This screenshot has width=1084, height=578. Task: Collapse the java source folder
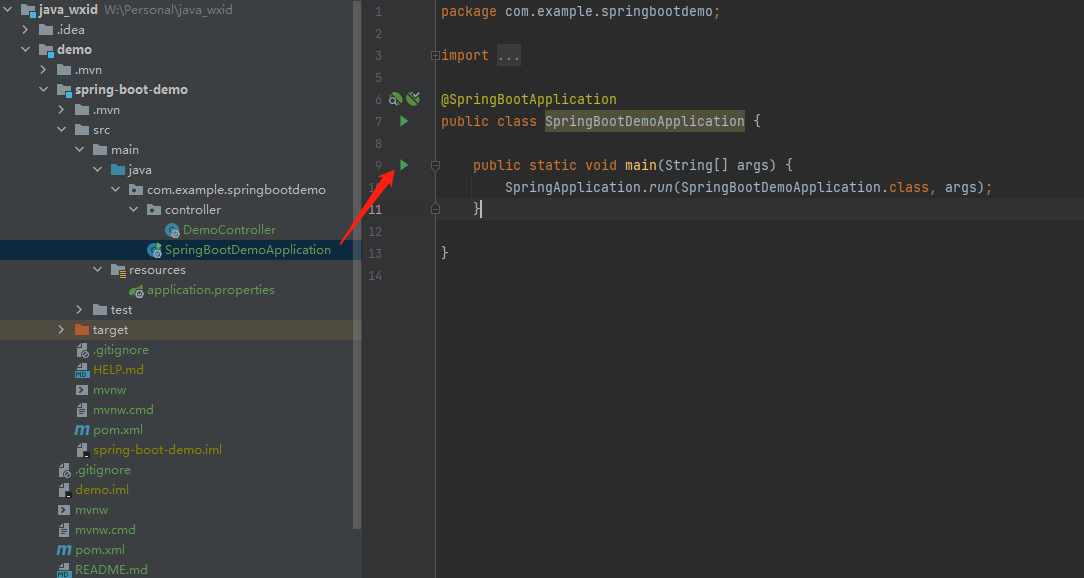tap(97, 170)
